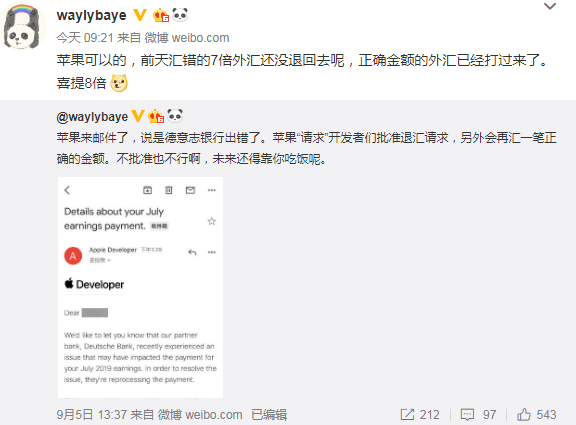Click the crown membership badge beside the top username
This screenshot has width=576, height=425.
coord(161,15)
